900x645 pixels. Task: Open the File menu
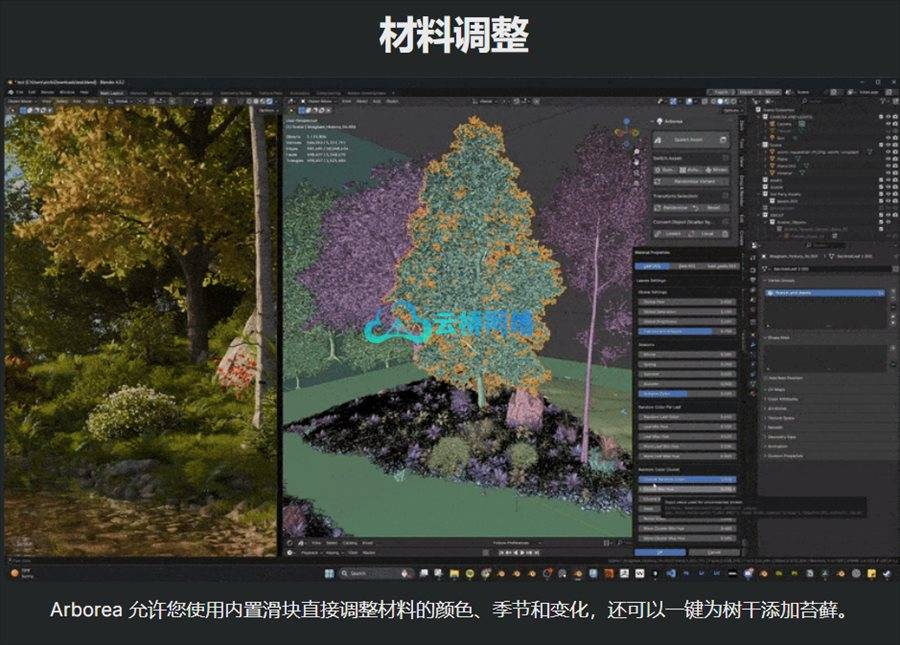[x=18, y=91]
